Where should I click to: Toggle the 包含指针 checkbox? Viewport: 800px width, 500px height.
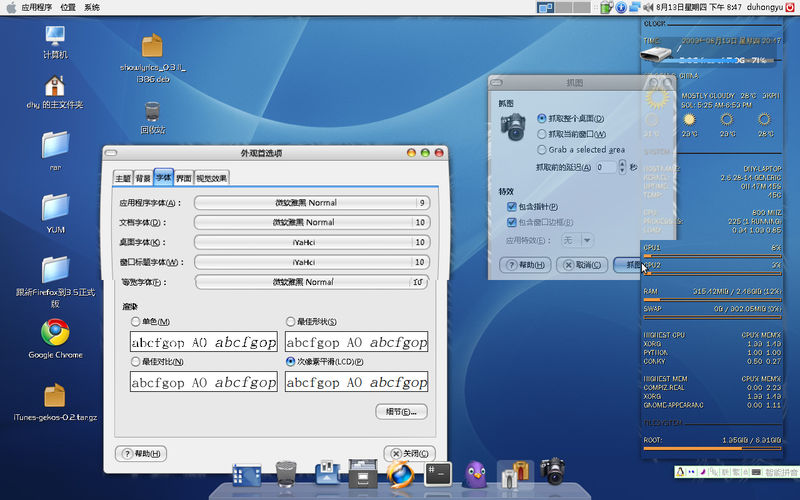[x=512, y=206]
